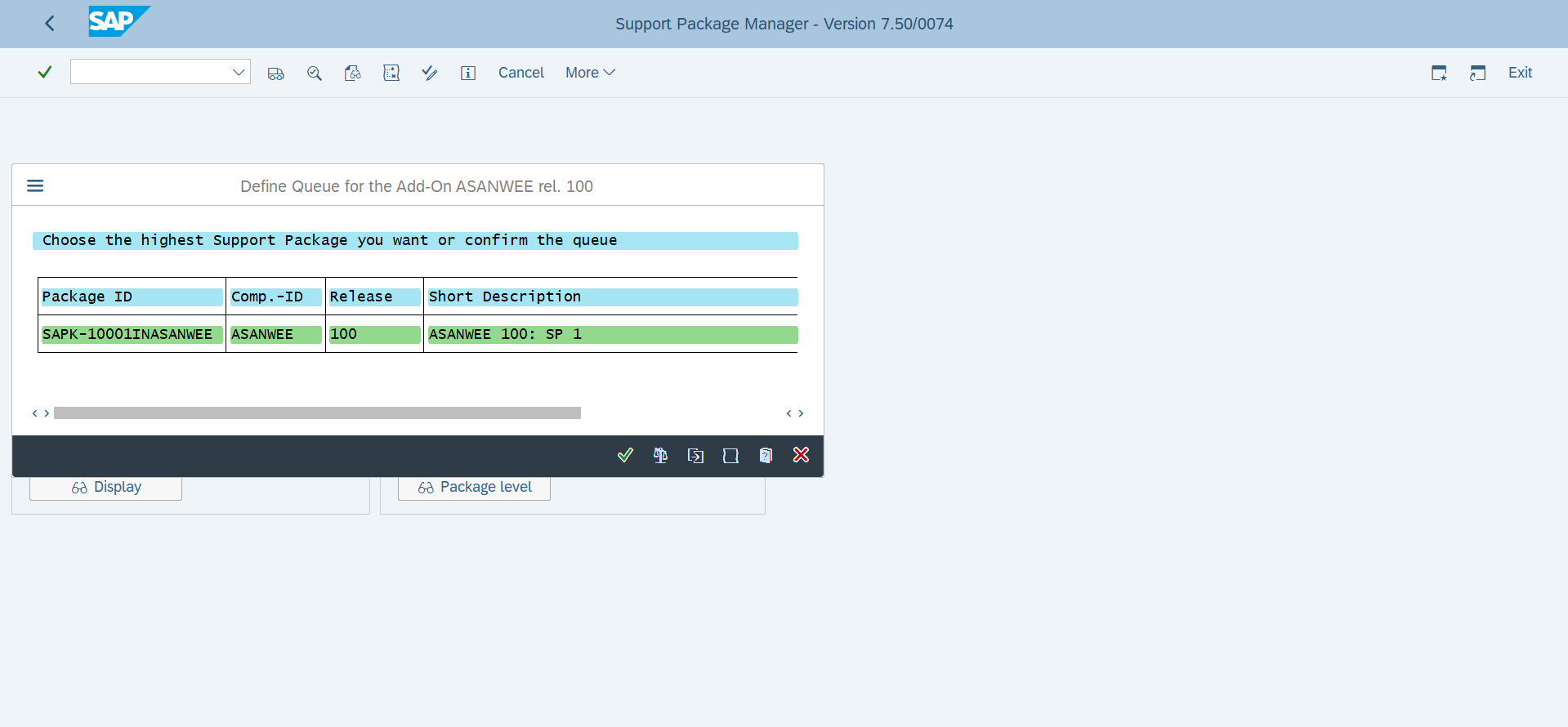Click the dialog title 'Define Queue for the Add-On ASANWEE'
Viewport: 1568px width, 727px height.
417,186
